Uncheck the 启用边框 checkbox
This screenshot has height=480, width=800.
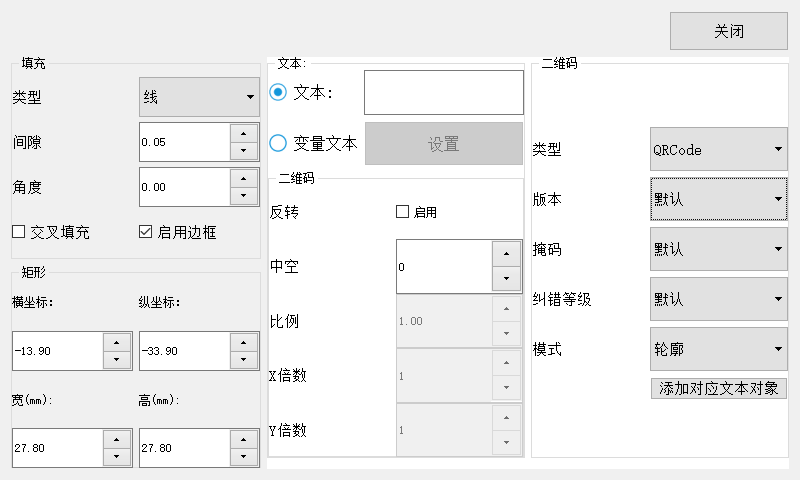[x=145, y=232]
